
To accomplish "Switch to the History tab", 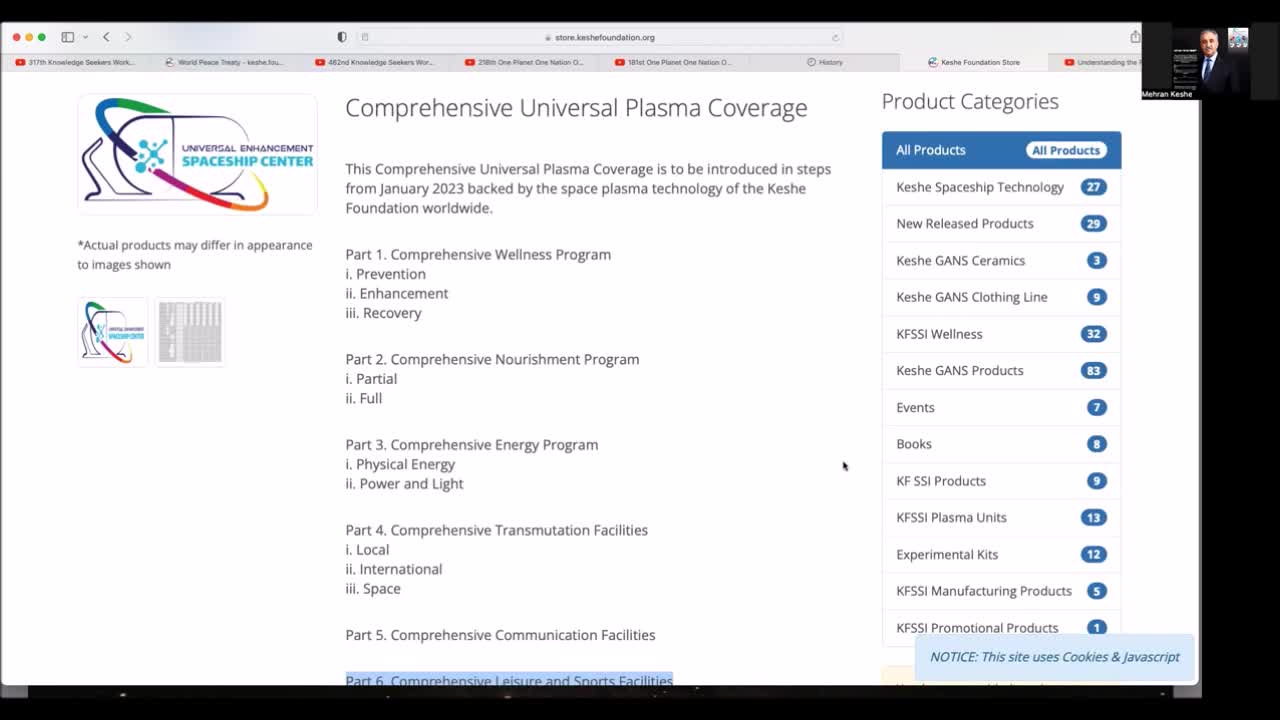I will (x=825, y=62).
